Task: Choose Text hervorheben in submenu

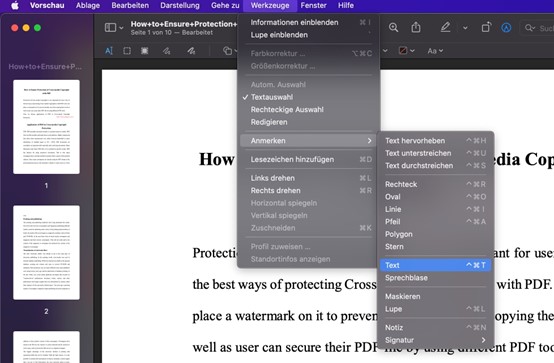Action: [x=435, y=141]
